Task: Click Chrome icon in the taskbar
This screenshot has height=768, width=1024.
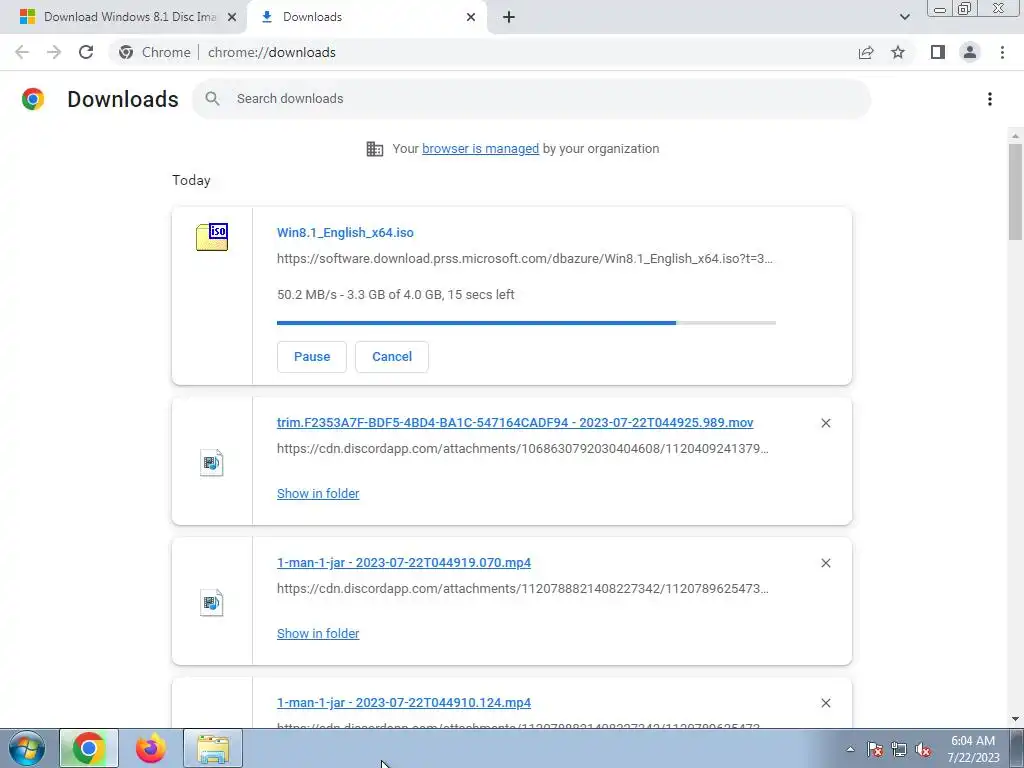Action: [89, 748]
